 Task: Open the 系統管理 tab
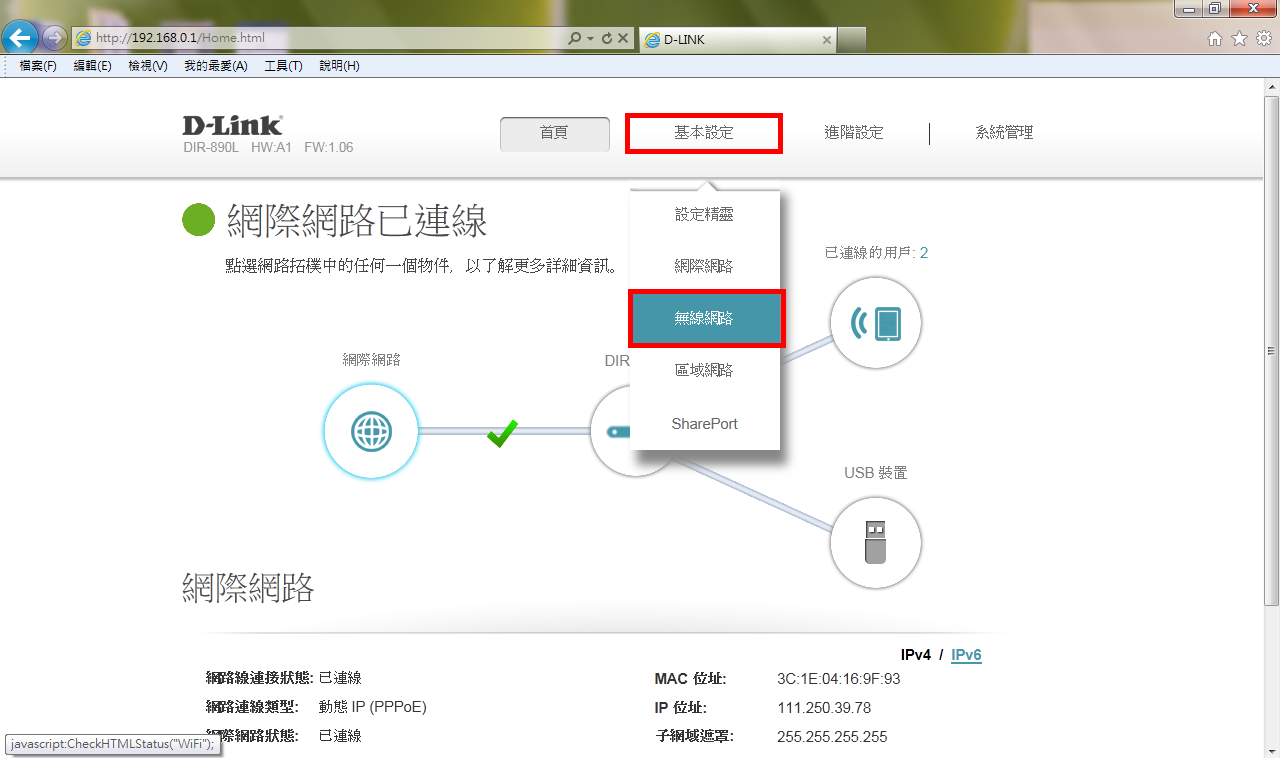[1004, 133]
